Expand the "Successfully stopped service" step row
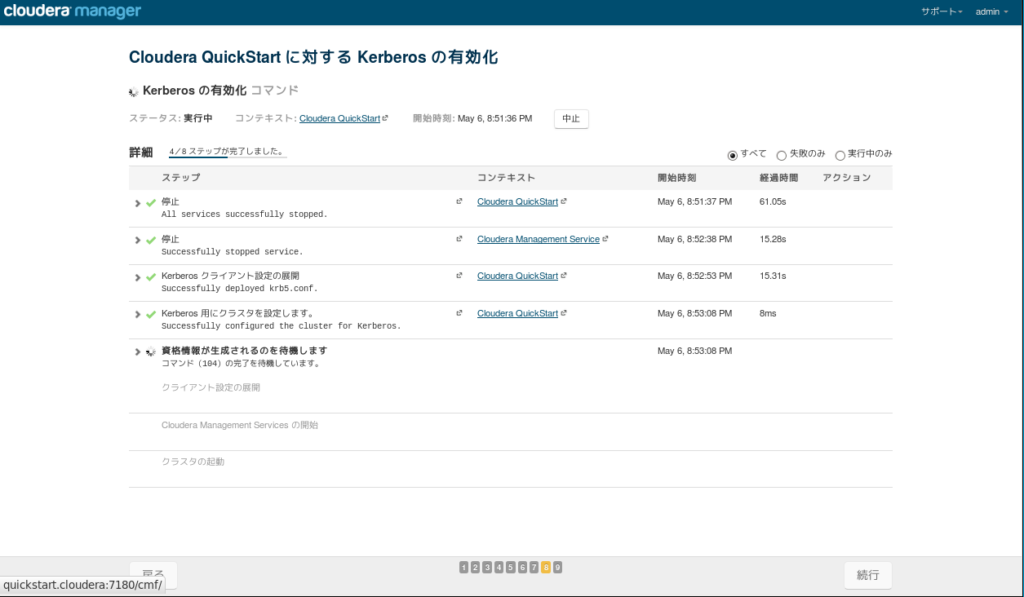Viewport: 1024px width, 597px height. click(137, 240)
